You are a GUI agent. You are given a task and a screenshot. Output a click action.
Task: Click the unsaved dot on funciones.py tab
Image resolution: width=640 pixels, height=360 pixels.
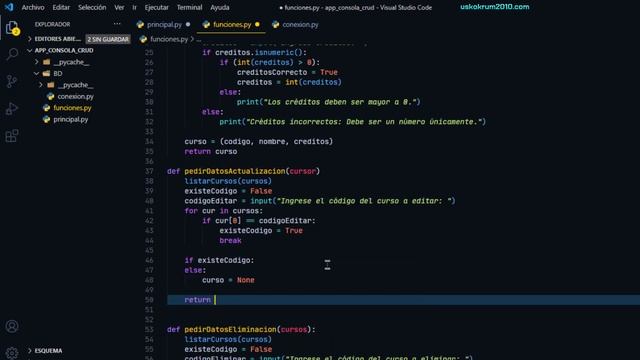pos(257,24)
